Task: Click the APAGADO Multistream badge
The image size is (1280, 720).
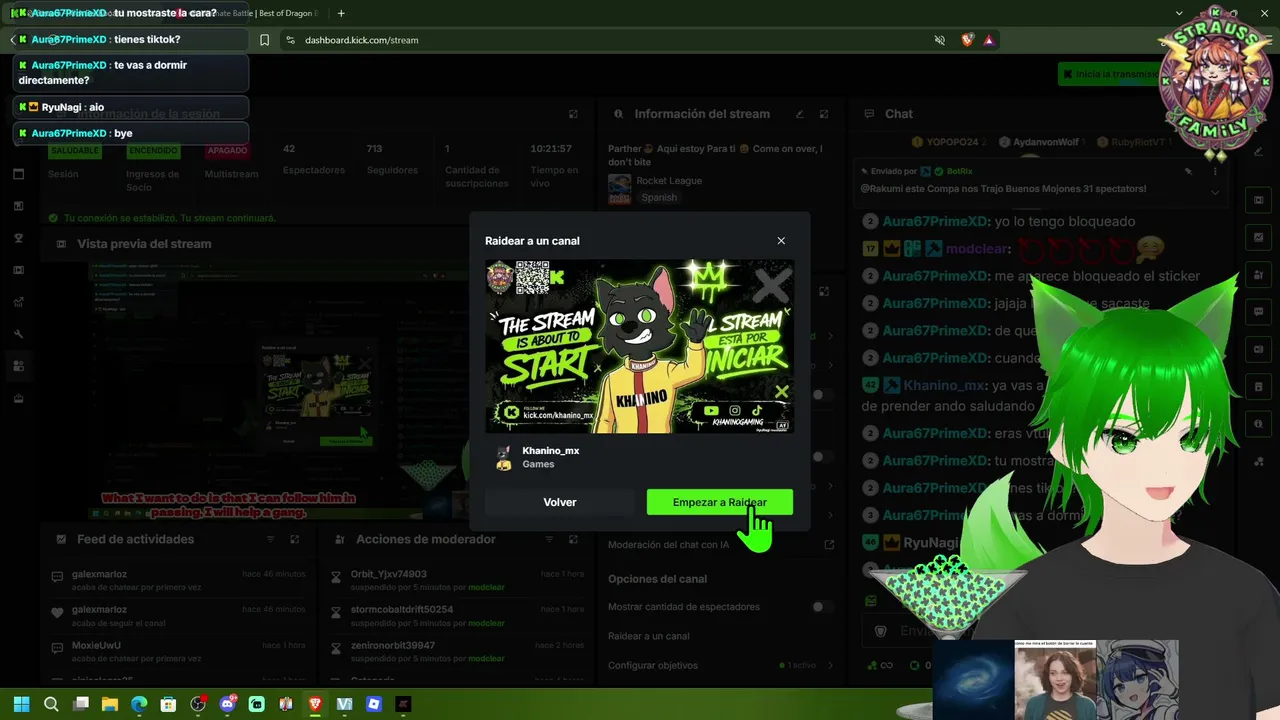Action: 227,151
